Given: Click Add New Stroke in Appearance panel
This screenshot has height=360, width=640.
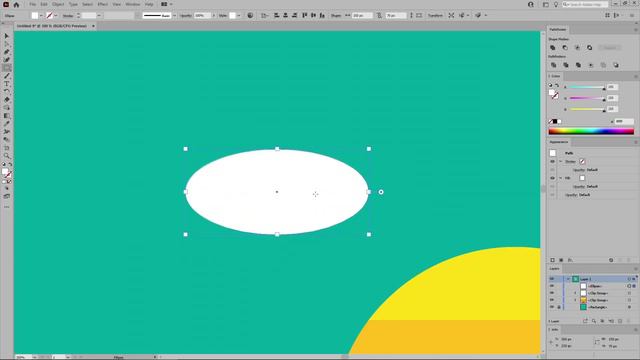Looking at the screenshot, I should pyautogui.click(x=553, y=260).
